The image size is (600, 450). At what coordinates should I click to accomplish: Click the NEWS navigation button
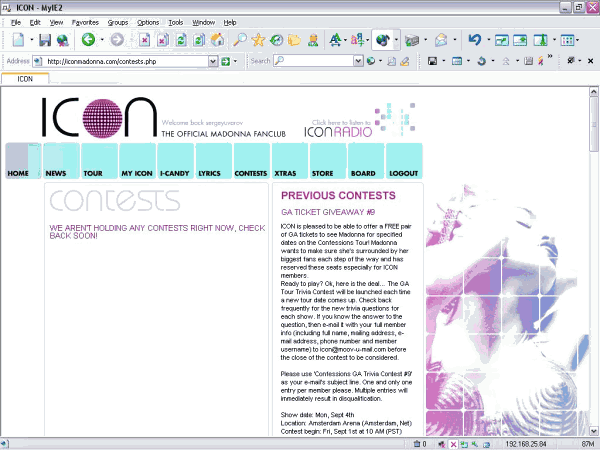click(61, 161)
